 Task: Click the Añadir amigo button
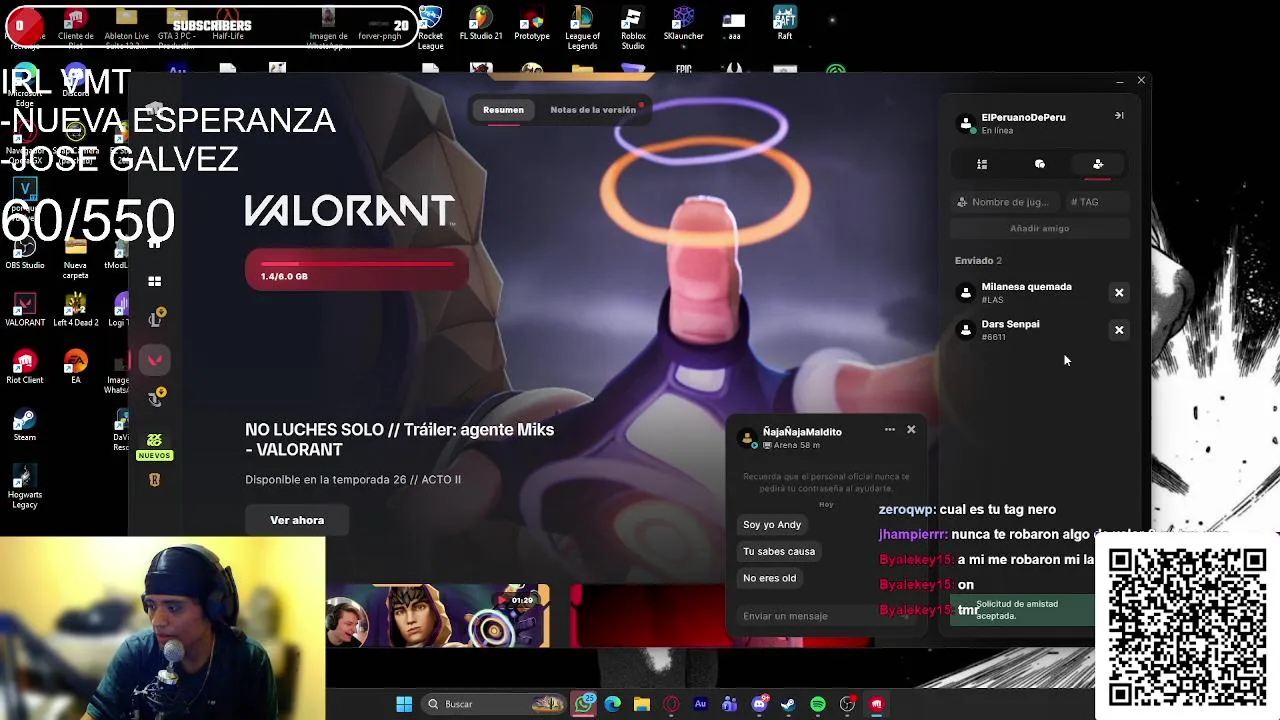(1040, 228)
